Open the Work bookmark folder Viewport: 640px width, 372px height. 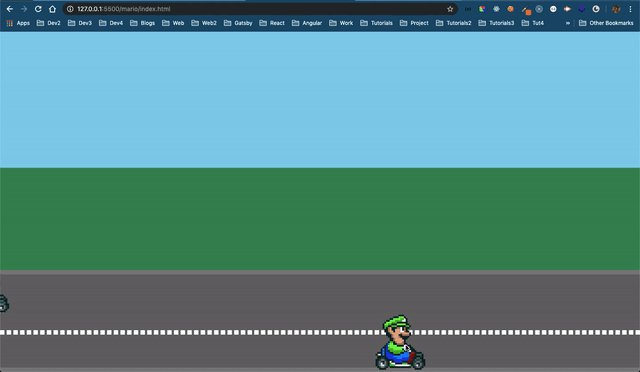pos(341,23)
